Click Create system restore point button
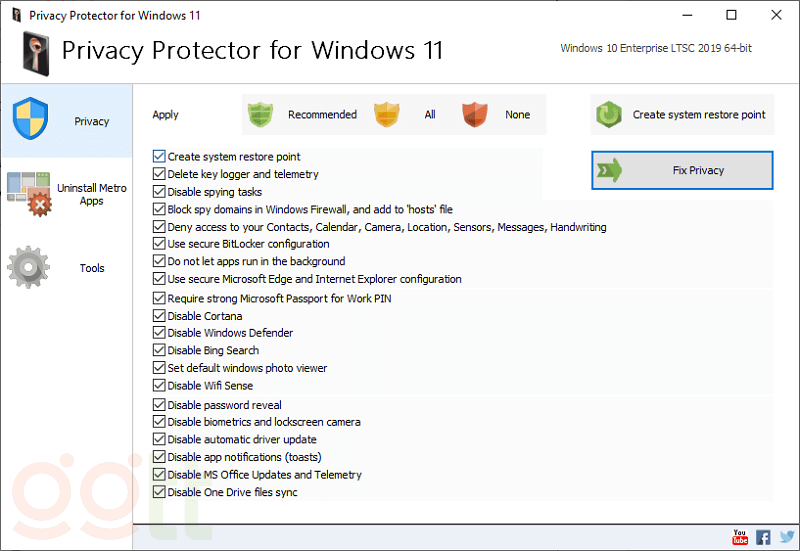Screen dimensions: 800x551 pos(681,115)
